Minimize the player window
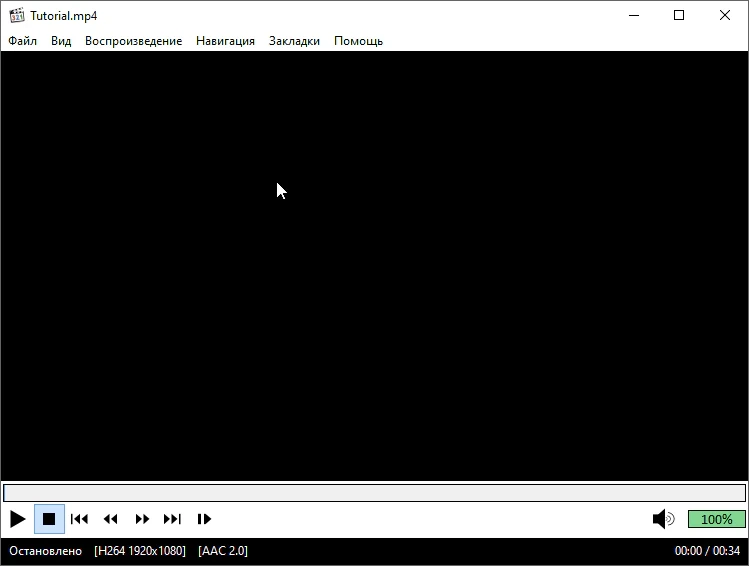The image size is (749, 566). click(x=634, y=15)
